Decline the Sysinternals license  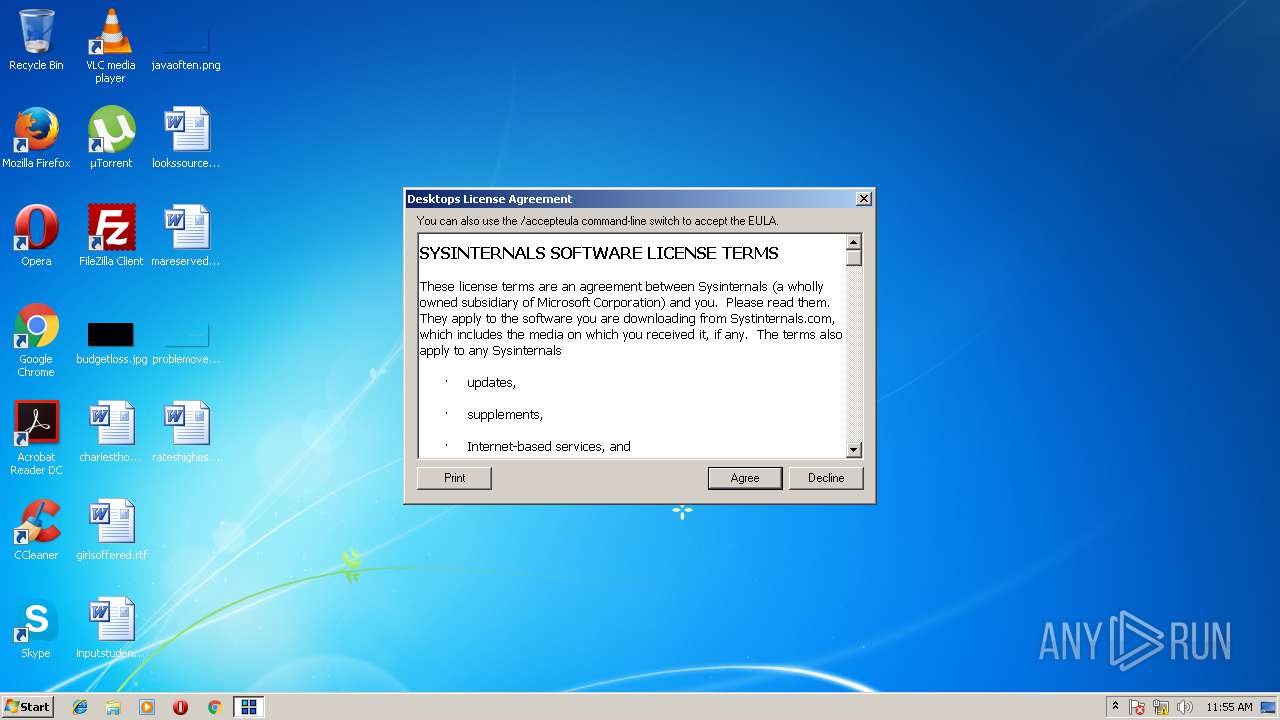coord(826,478)
